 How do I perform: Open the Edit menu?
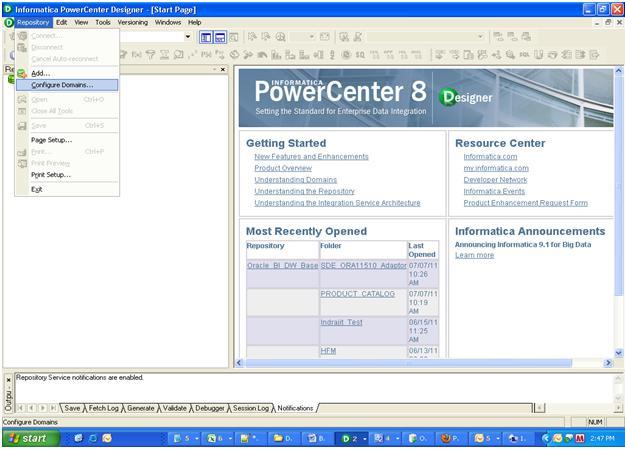click(x=61, y=22)
